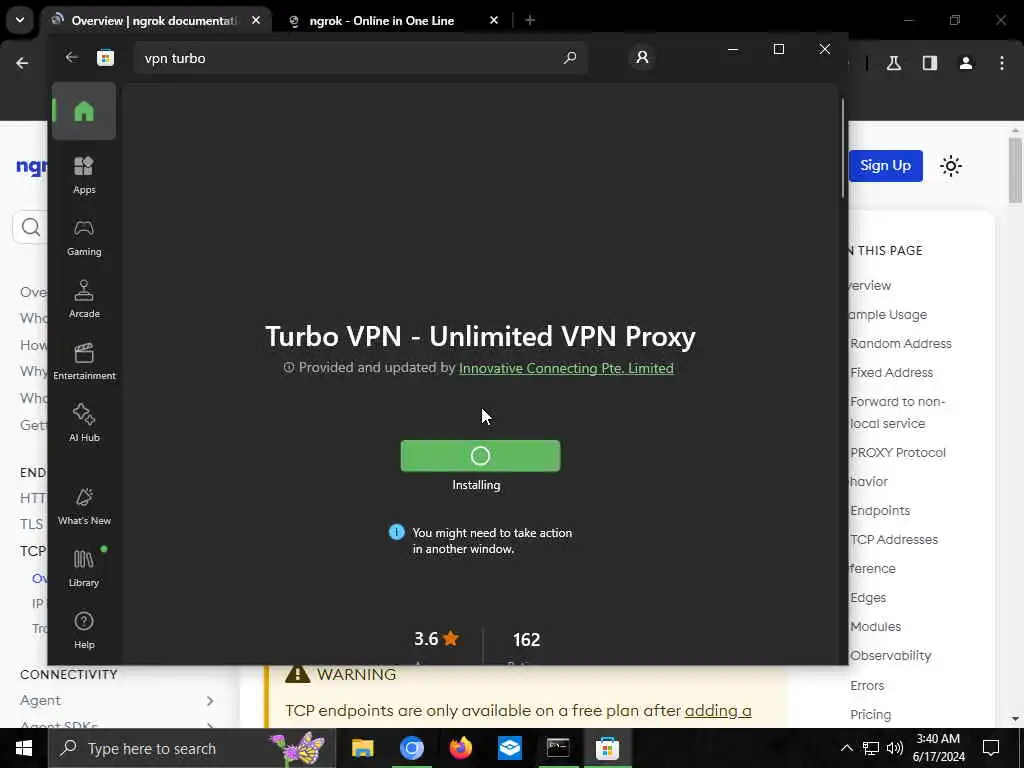This screenshot has height=768, width=1024.
Task: Click the Microsoft Store window scrollbar
Action: pyautogui.click(x=842, y=149)
